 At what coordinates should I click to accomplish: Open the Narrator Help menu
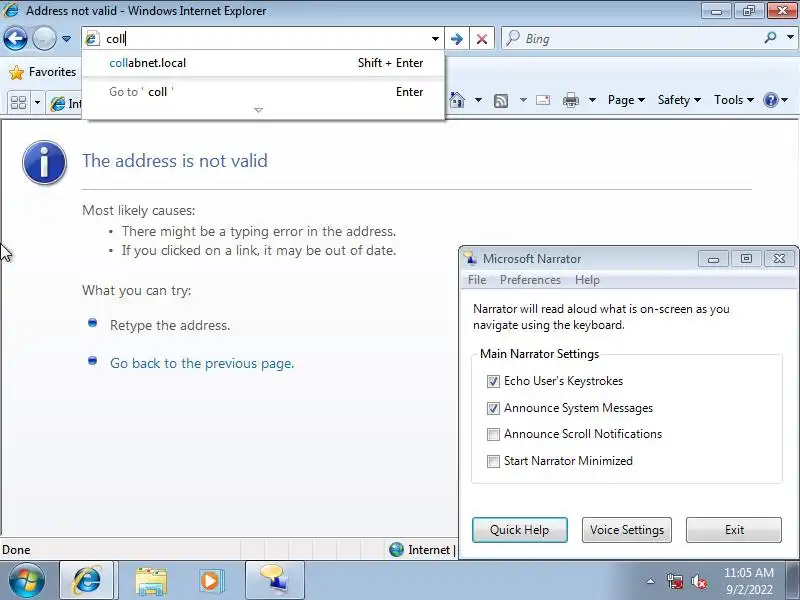tap(587, 280)
